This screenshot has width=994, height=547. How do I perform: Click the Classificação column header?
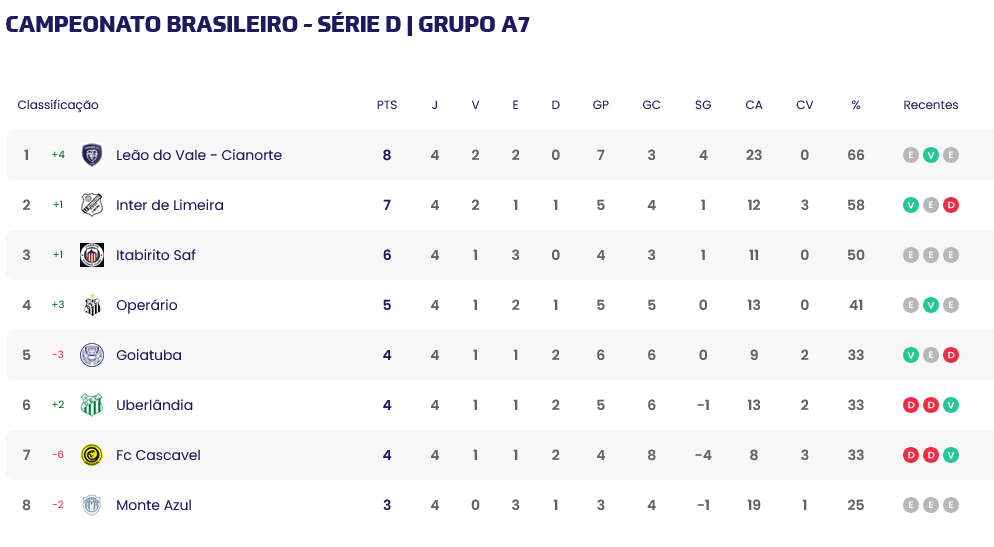(58, 105)
